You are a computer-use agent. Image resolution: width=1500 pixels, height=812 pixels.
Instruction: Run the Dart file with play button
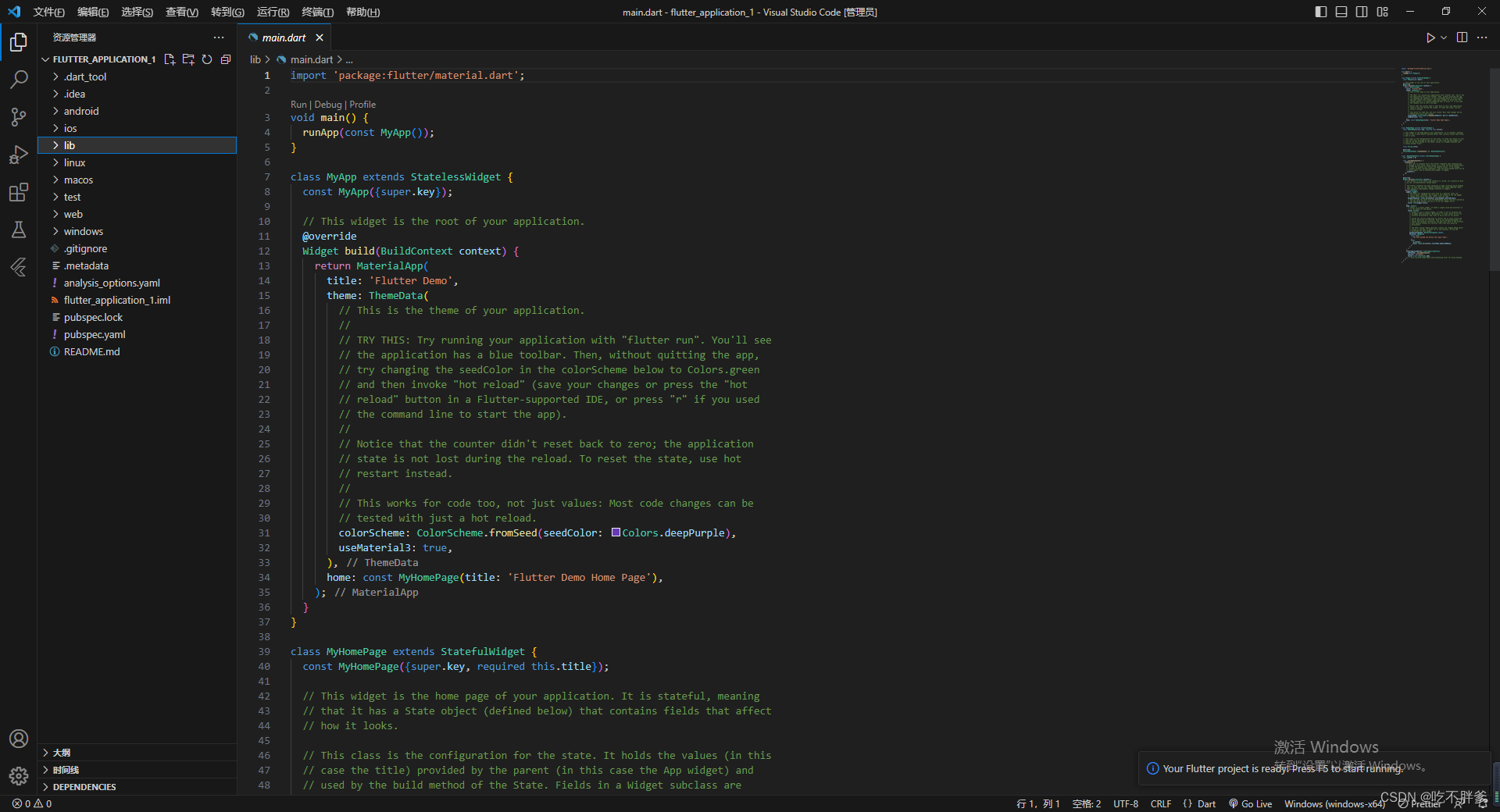click(1430, 37)
